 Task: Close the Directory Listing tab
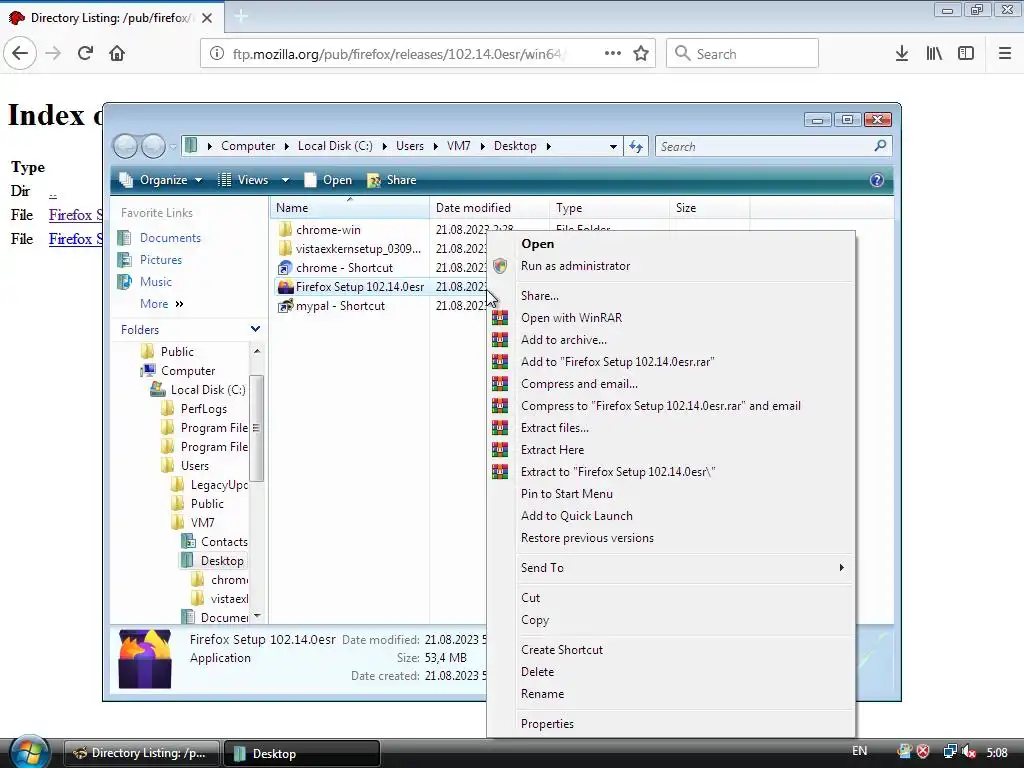207,18
